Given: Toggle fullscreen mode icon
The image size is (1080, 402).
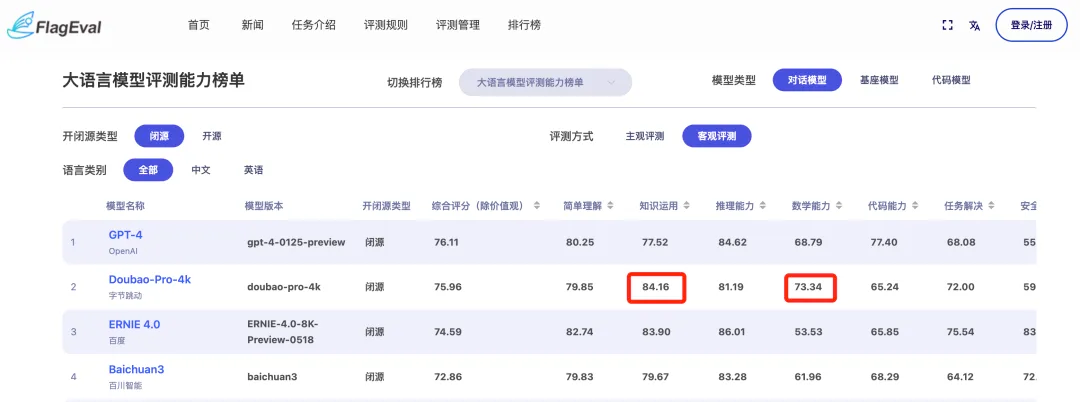Looking at the screenshot, I should (x=948, y=25).
